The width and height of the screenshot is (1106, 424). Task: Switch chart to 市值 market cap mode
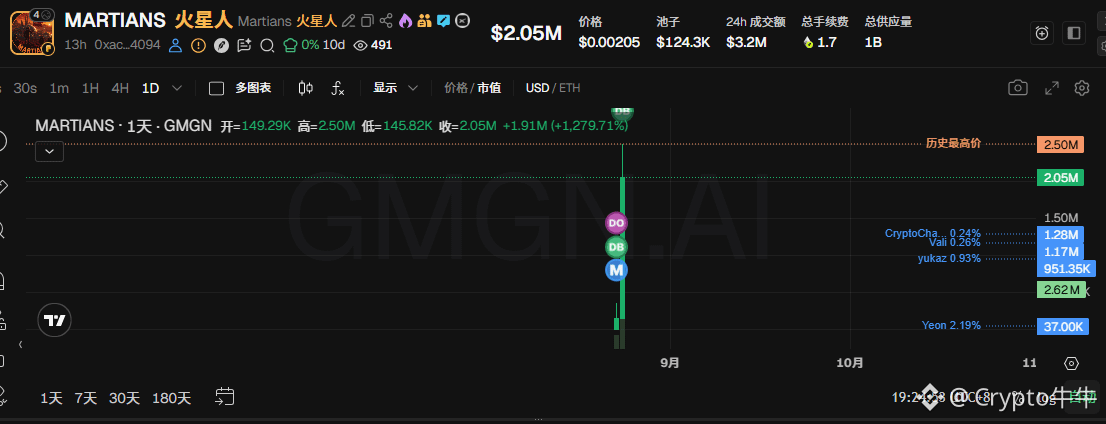[x=489, y=88]
